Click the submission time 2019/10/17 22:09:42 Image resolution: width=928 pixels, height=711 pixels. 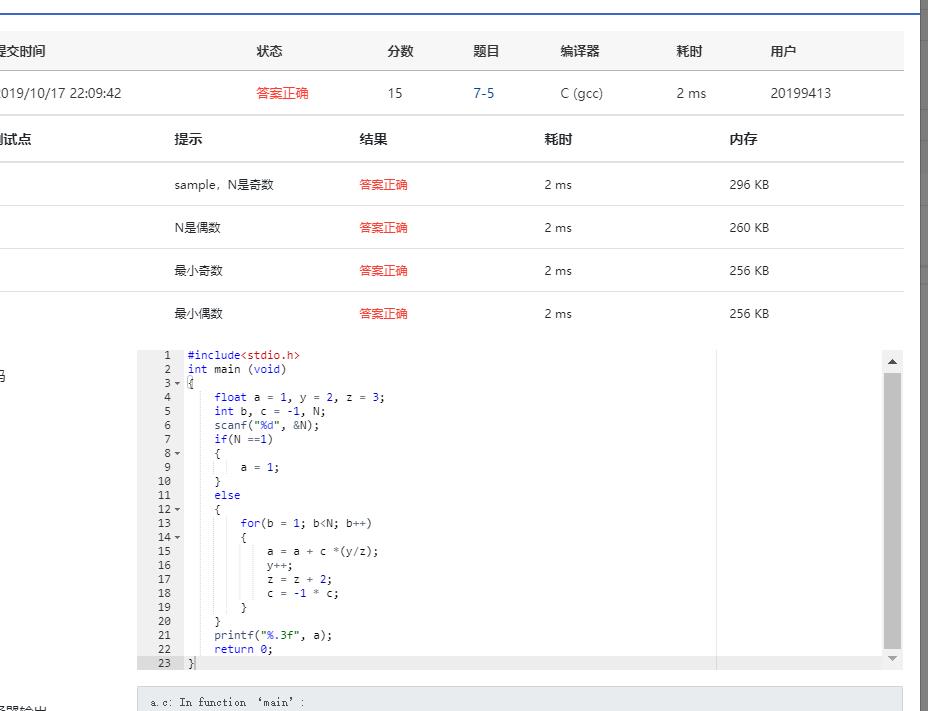(x=60, y=93)
